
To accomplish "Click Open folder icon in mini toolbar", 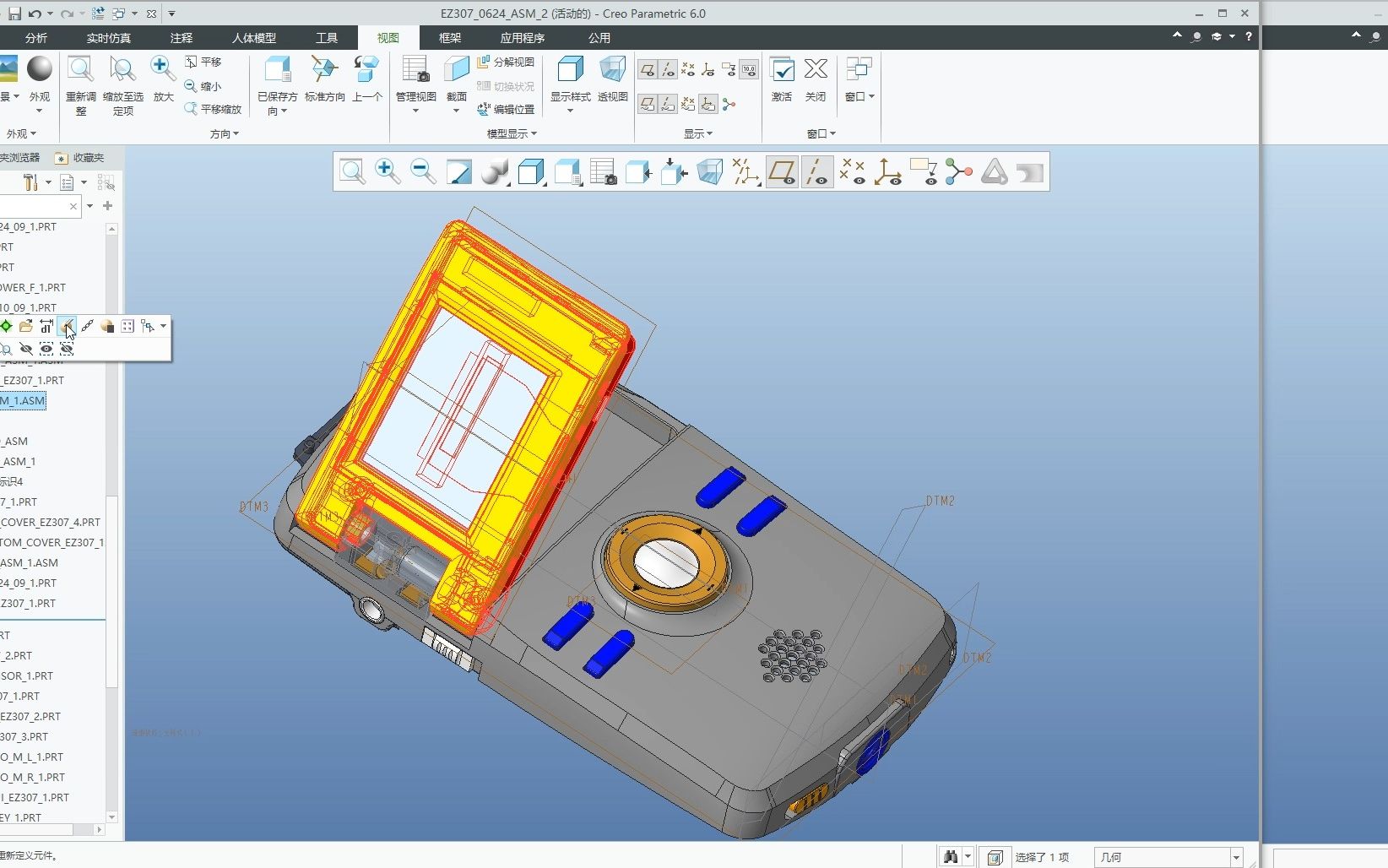I will 26,326.
